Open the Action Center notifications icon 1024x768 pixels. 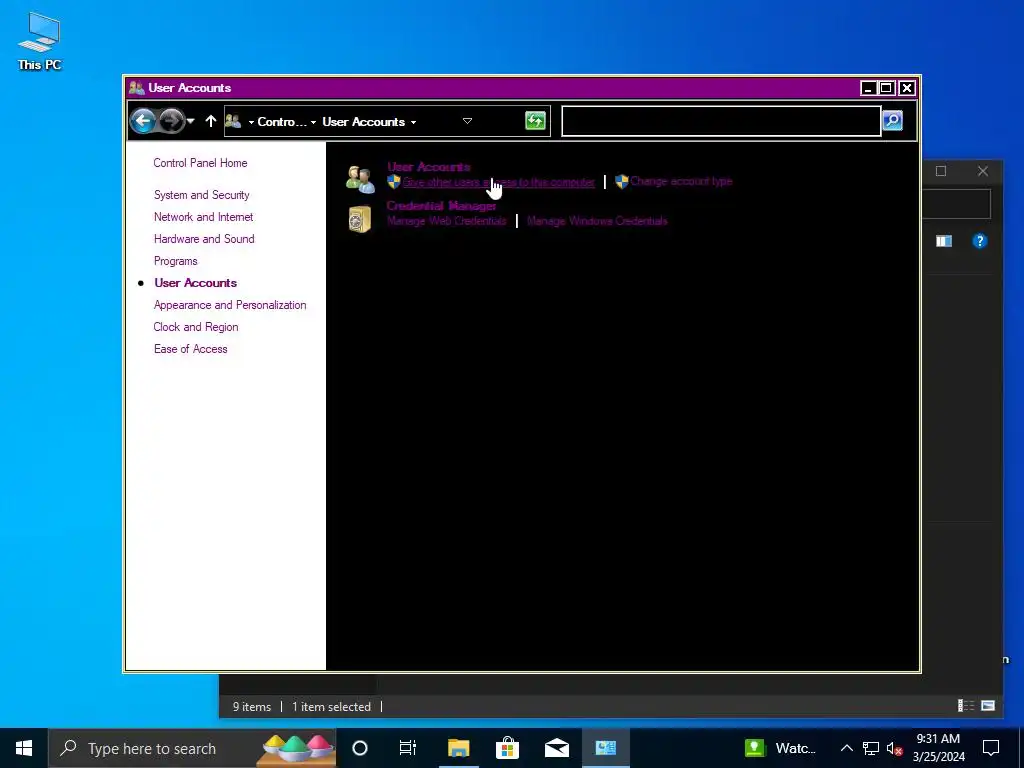[991, 748]
